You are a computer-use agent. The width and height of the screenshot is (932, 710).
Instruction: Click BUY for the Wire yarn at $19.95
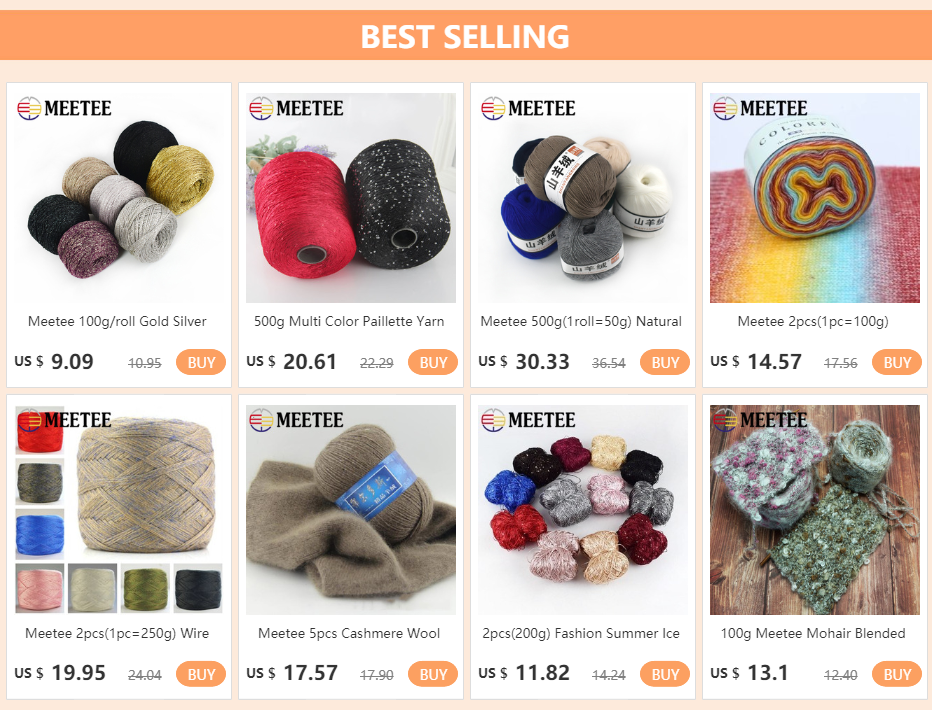tap(201, 674)
